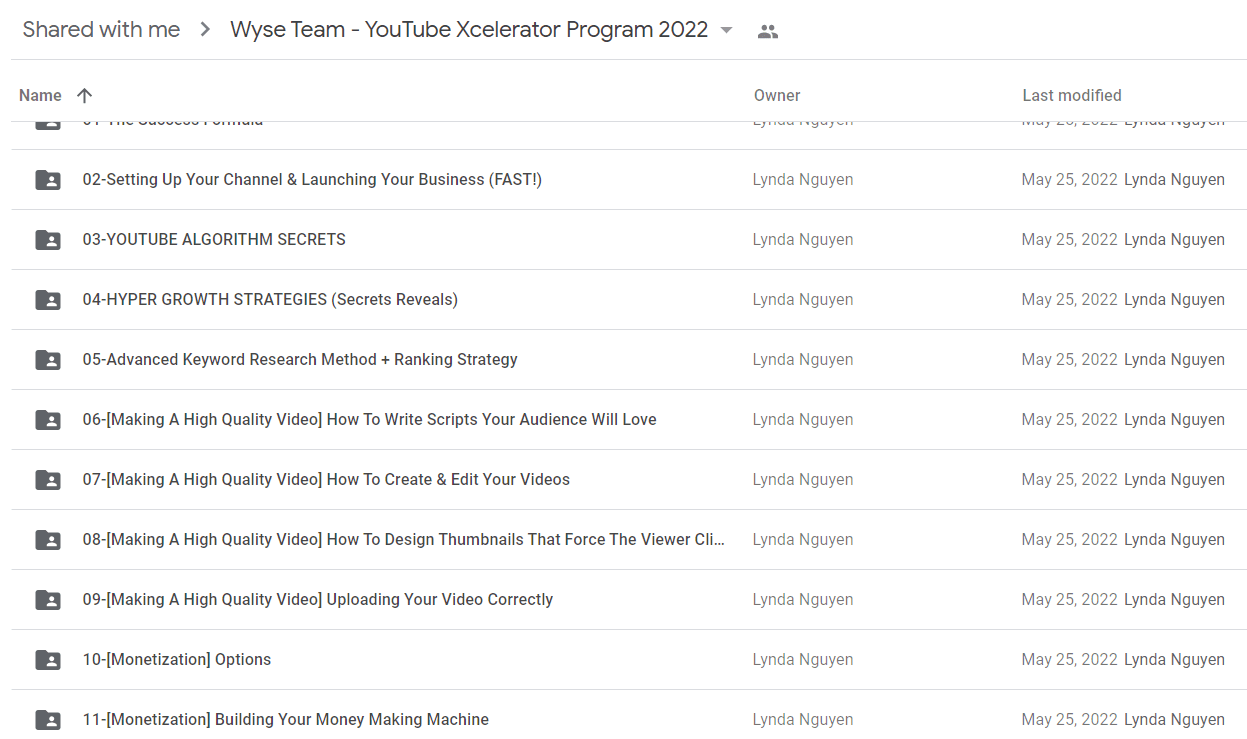Open the Wyse Team folder dropdown arrow
1247x739 pixels.
pyautogui.click(x=726, y=30)
